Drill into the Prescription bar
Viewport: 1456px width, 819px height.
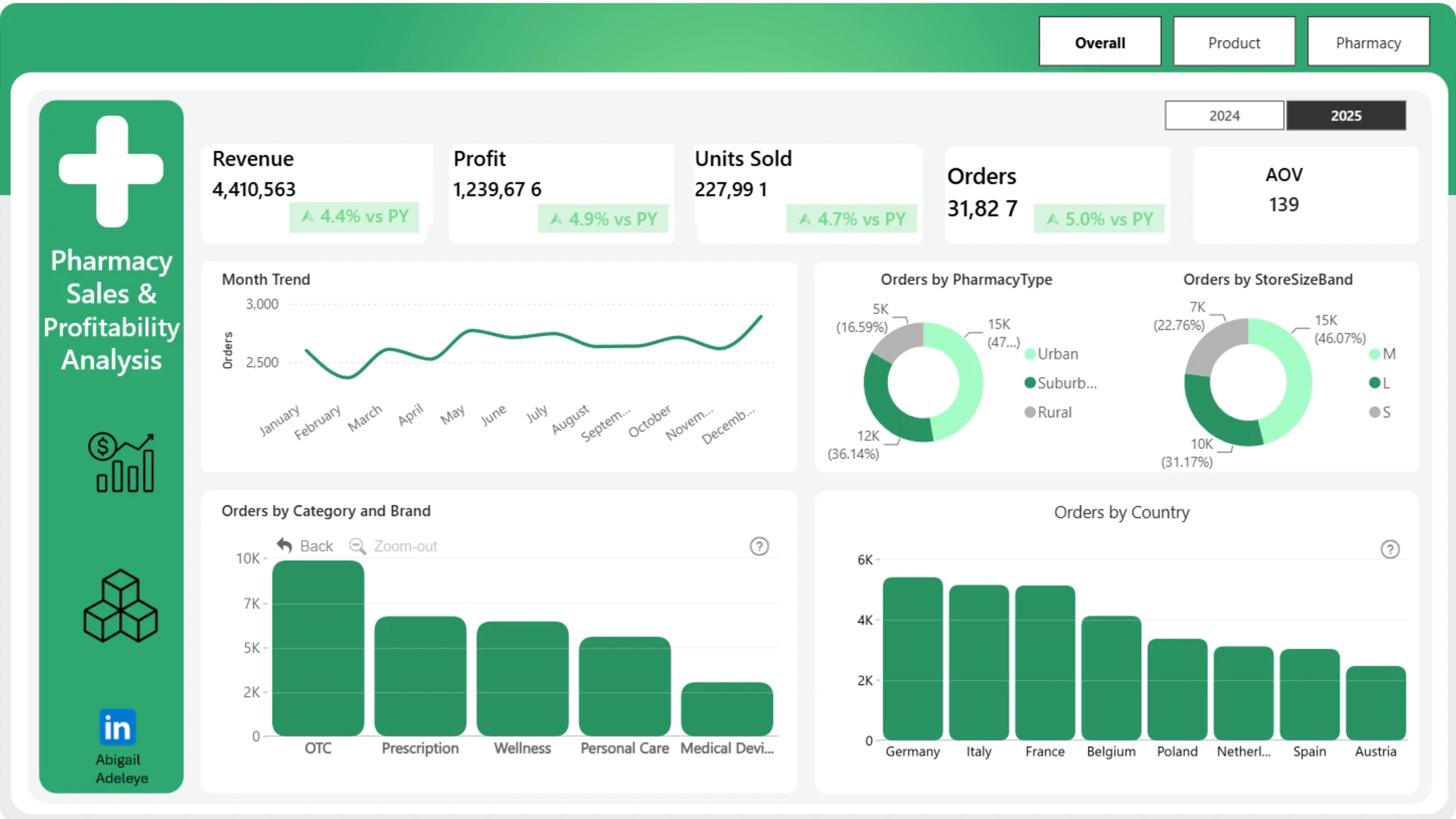coord(420,676)
